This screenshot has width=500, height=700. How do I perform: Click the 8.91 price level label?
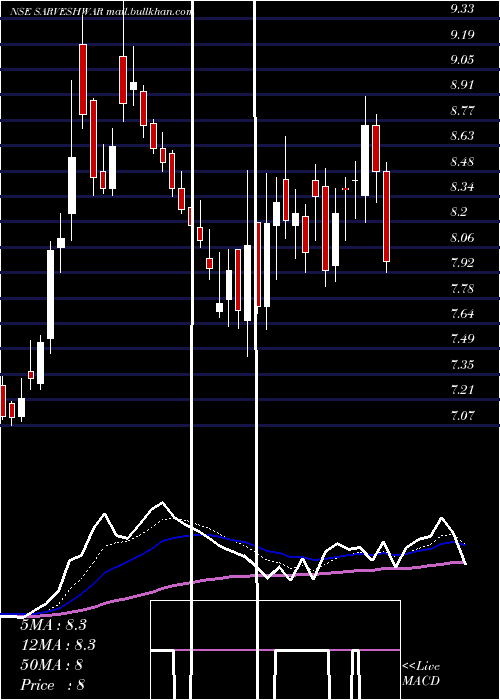click(462, 85)
